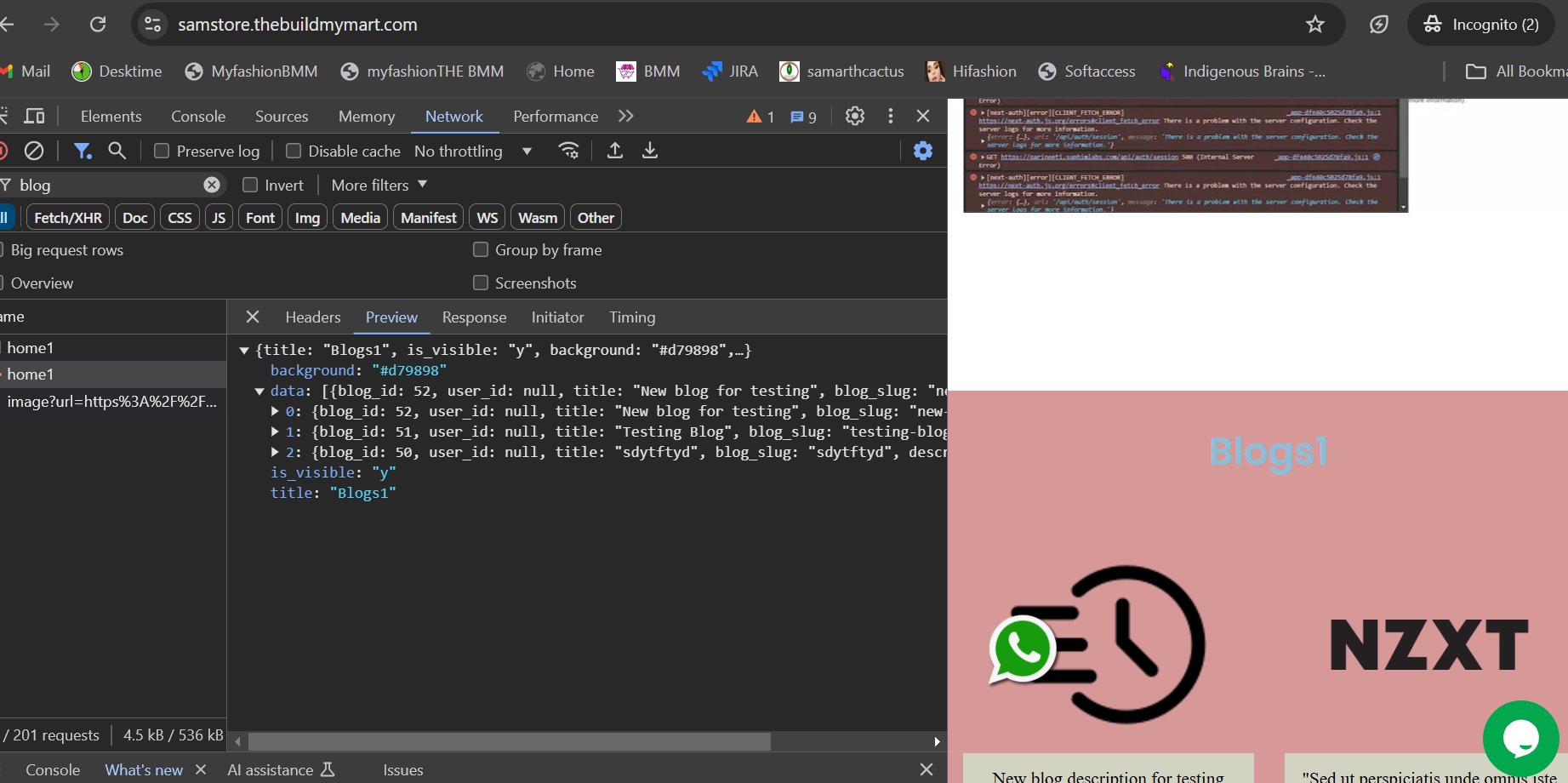Filter requests by Fetch/XHR
The height and width of the screenshot is (783, 1568).
point(68,218)
